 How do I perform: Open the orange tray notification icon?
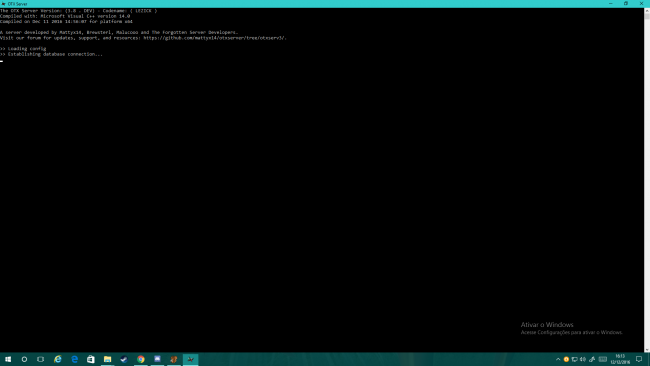click(x=566, y=359)
